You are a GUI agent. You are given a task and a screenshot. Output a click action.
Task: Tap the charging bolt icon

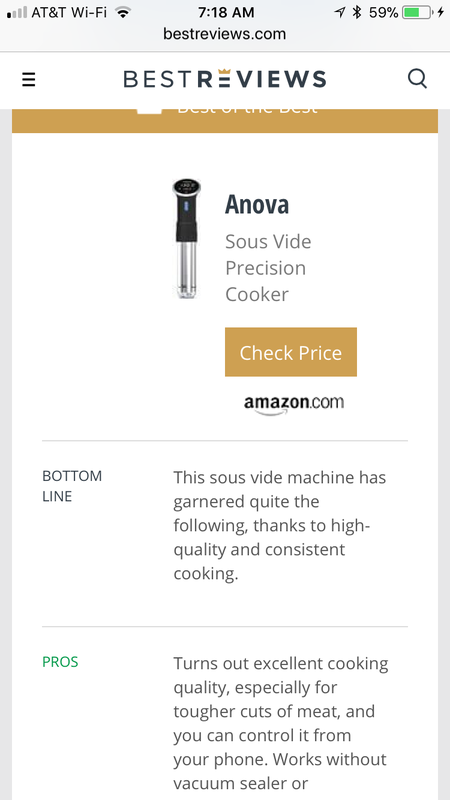pyautogui.click(x=440, y=12)
